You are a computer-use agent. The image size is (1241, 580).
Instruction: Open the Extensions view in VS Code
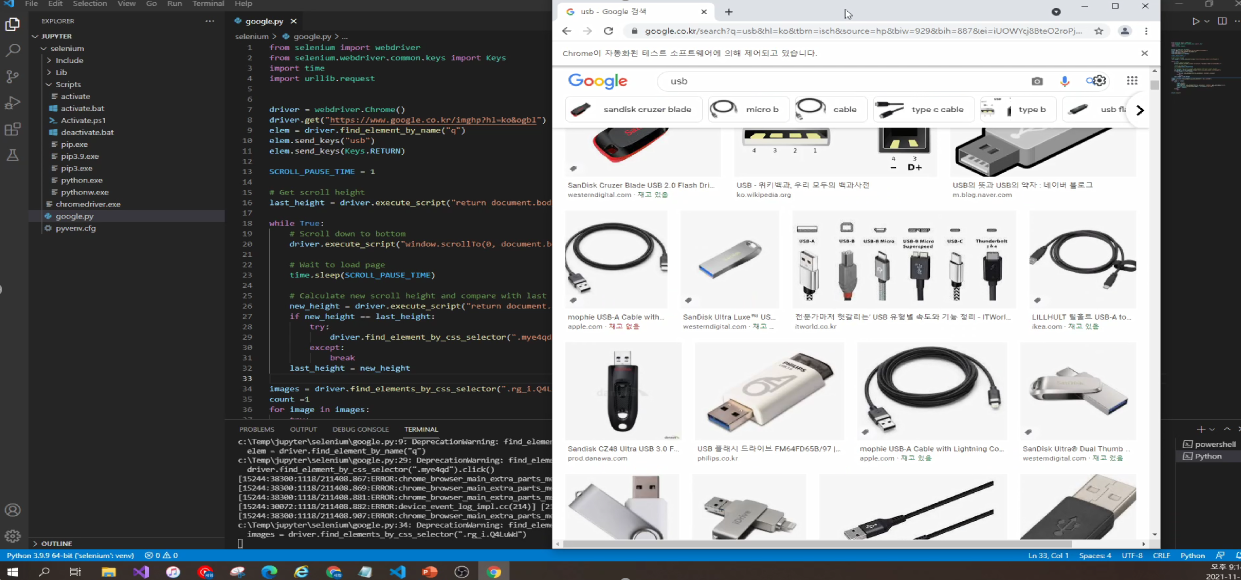point(13,129)
